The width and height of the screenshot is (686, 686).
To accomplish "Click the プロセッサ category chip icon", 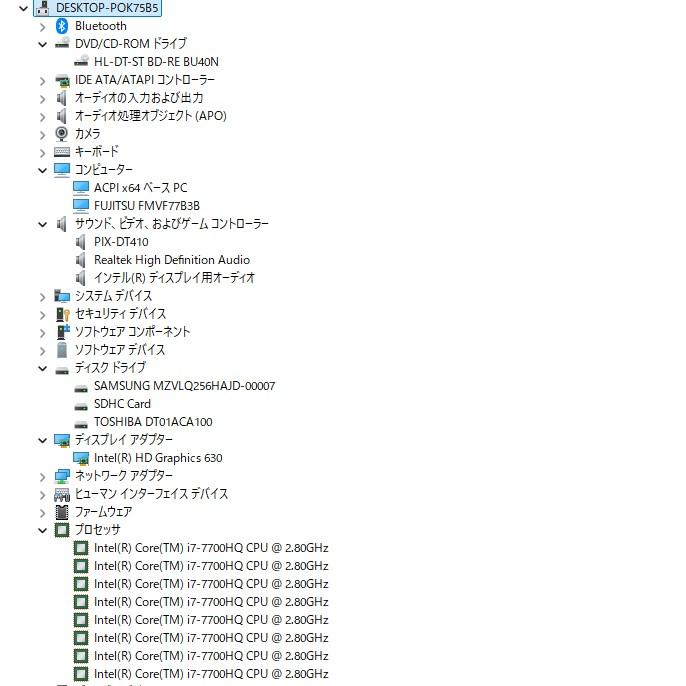I will (62, 530).
